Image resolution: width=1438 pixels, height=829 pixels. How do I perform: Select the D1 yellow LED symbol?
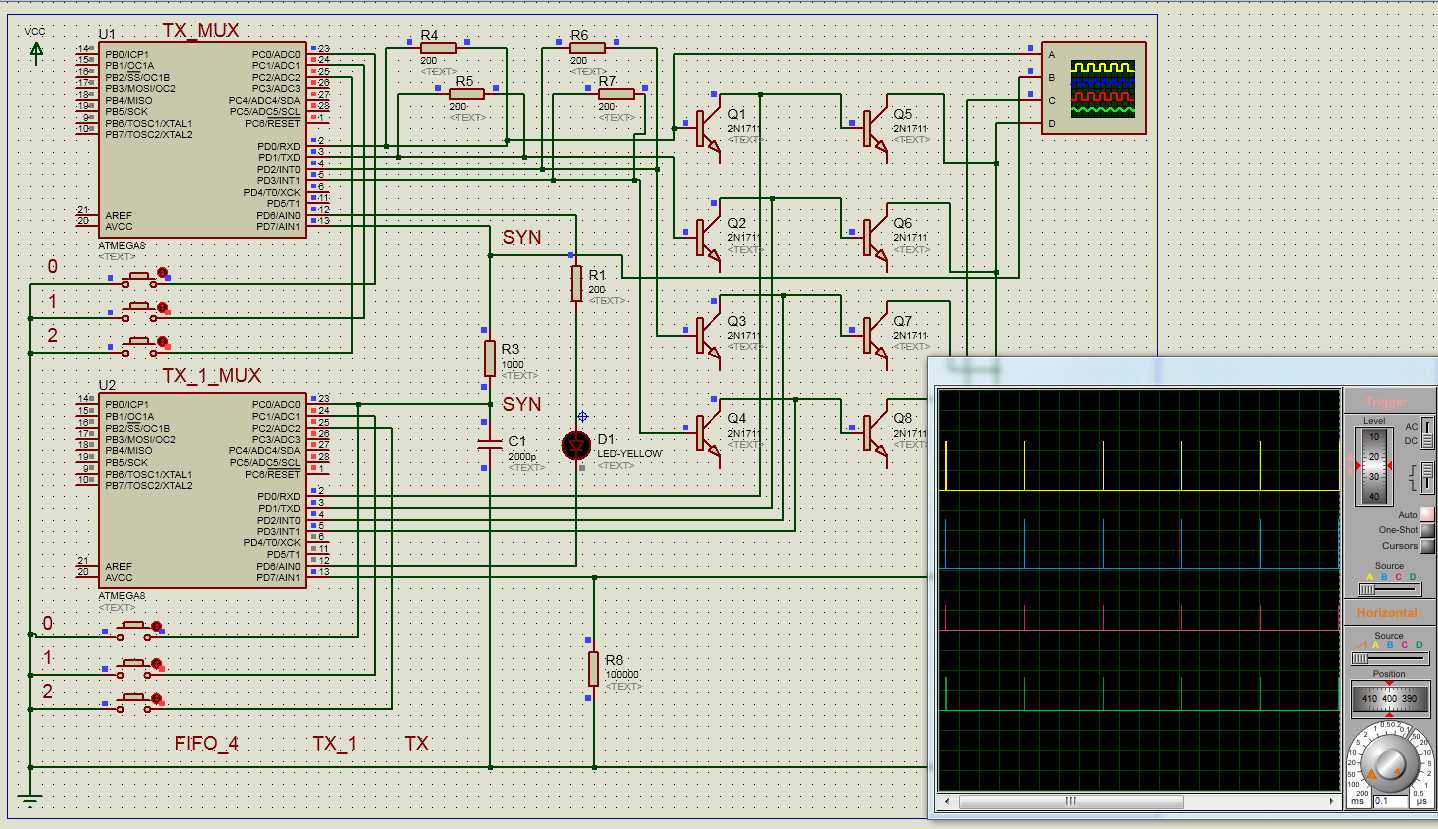pos(576,445)
